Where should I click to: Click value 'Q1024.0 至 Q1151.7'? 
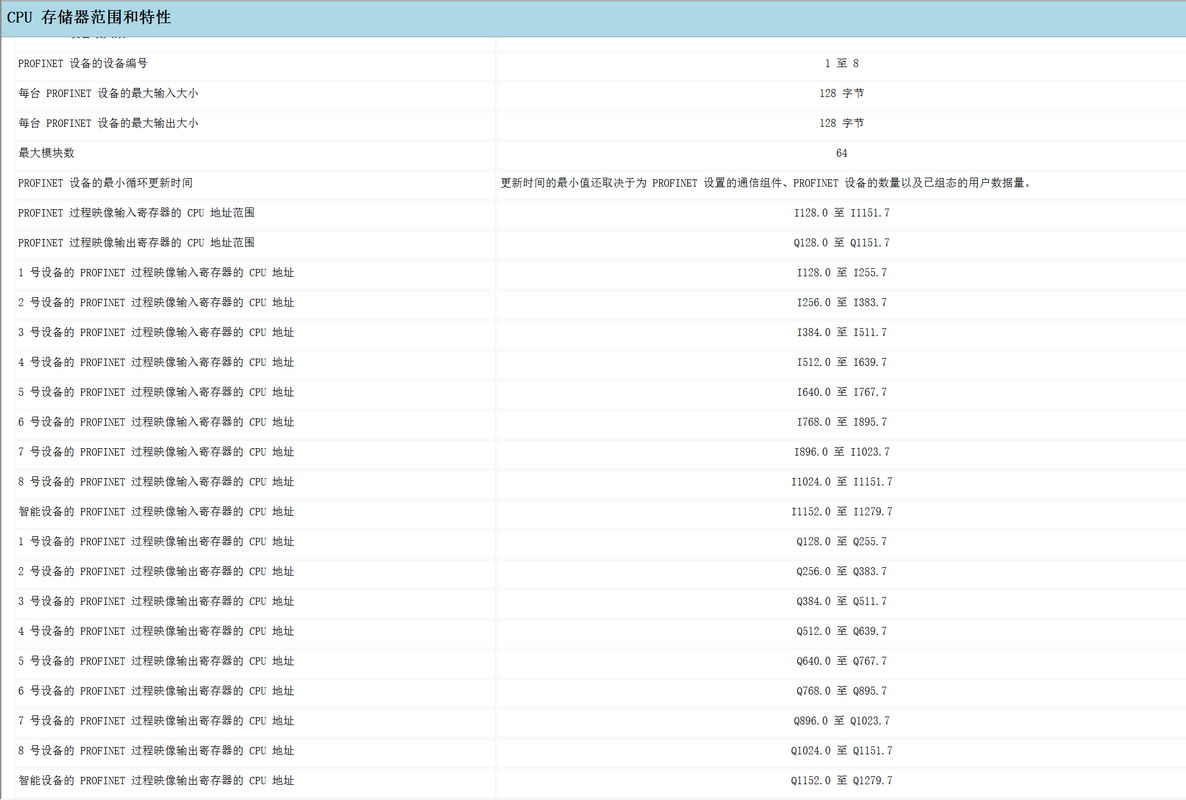tap(842, 751)
